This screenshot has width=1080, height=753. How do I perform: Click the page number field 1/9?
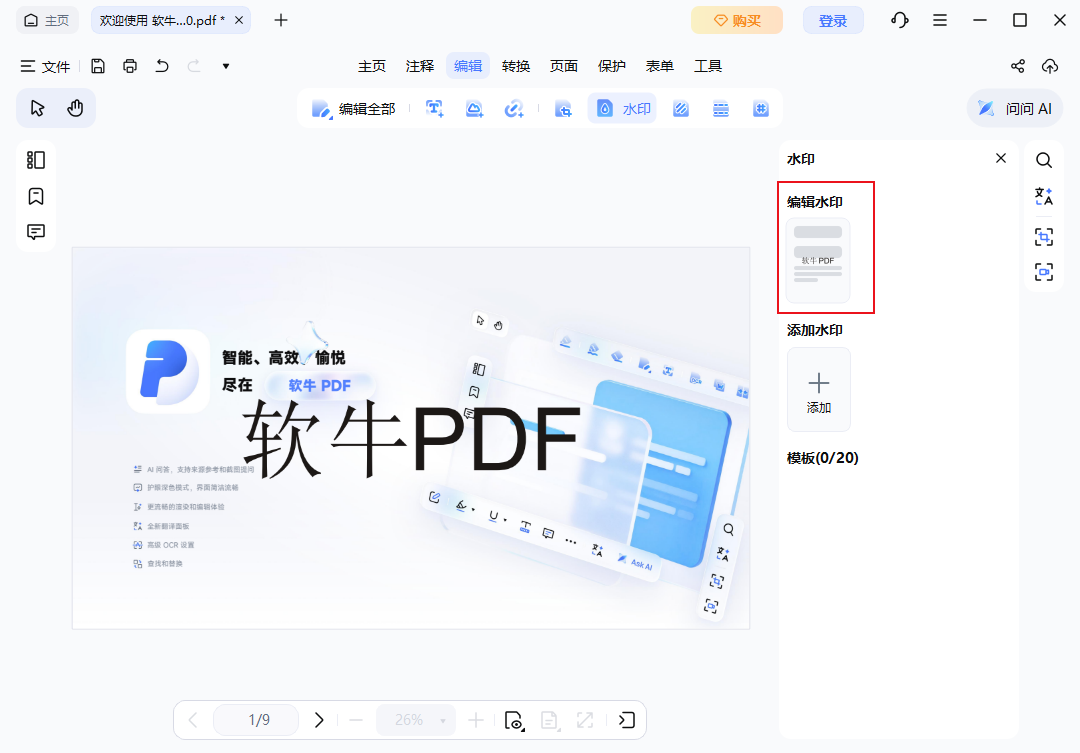tap(256, 720)
